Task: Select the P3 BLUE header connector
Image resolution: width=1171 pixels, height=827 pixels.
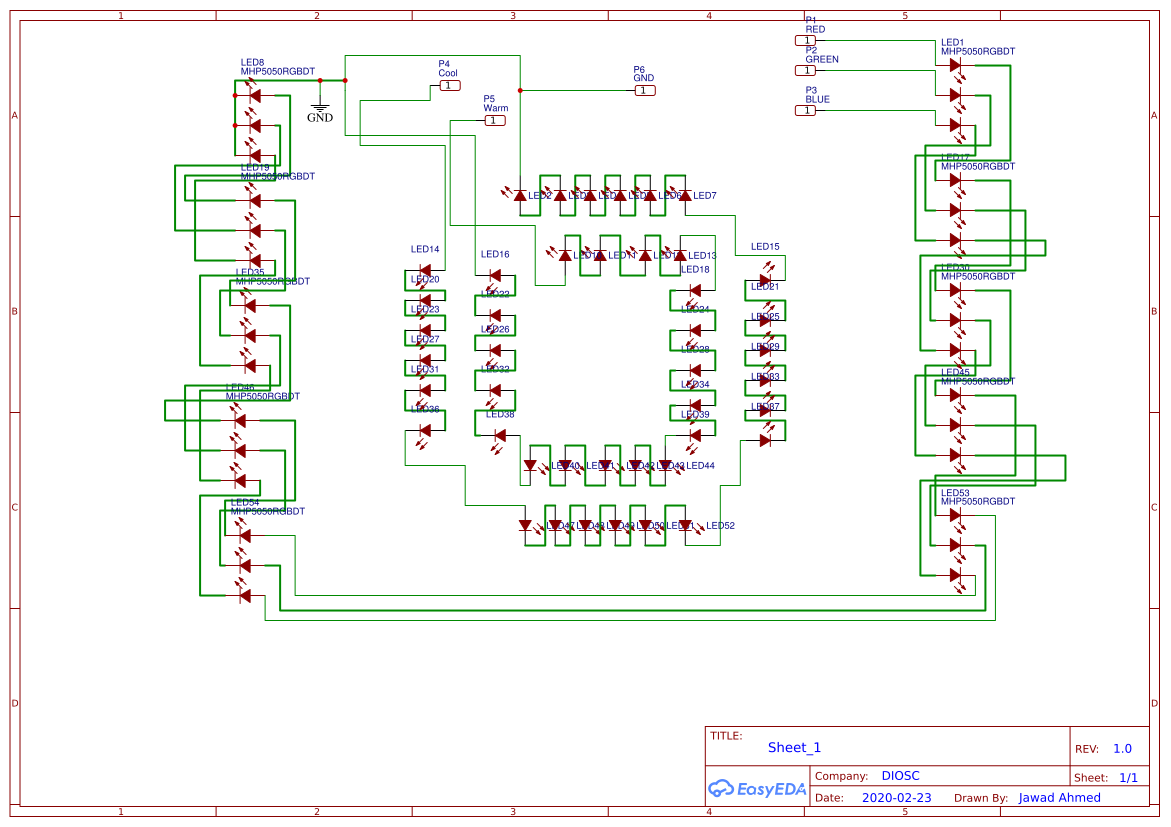Action: coord(806,110)
